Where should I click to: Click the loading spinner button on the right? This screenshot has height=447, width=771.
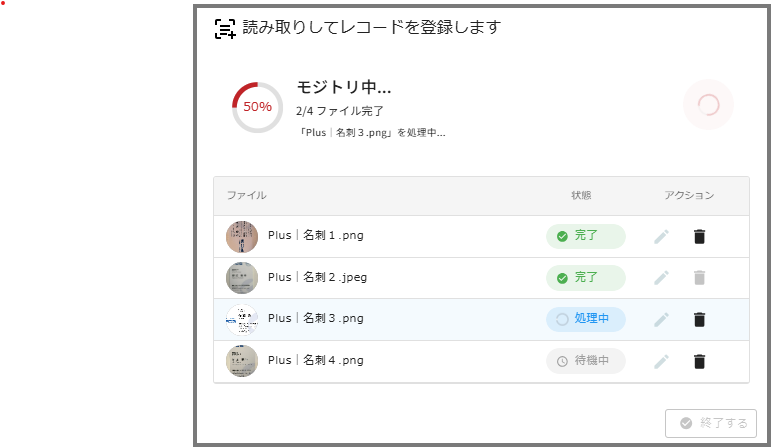[x=708, y=105]
